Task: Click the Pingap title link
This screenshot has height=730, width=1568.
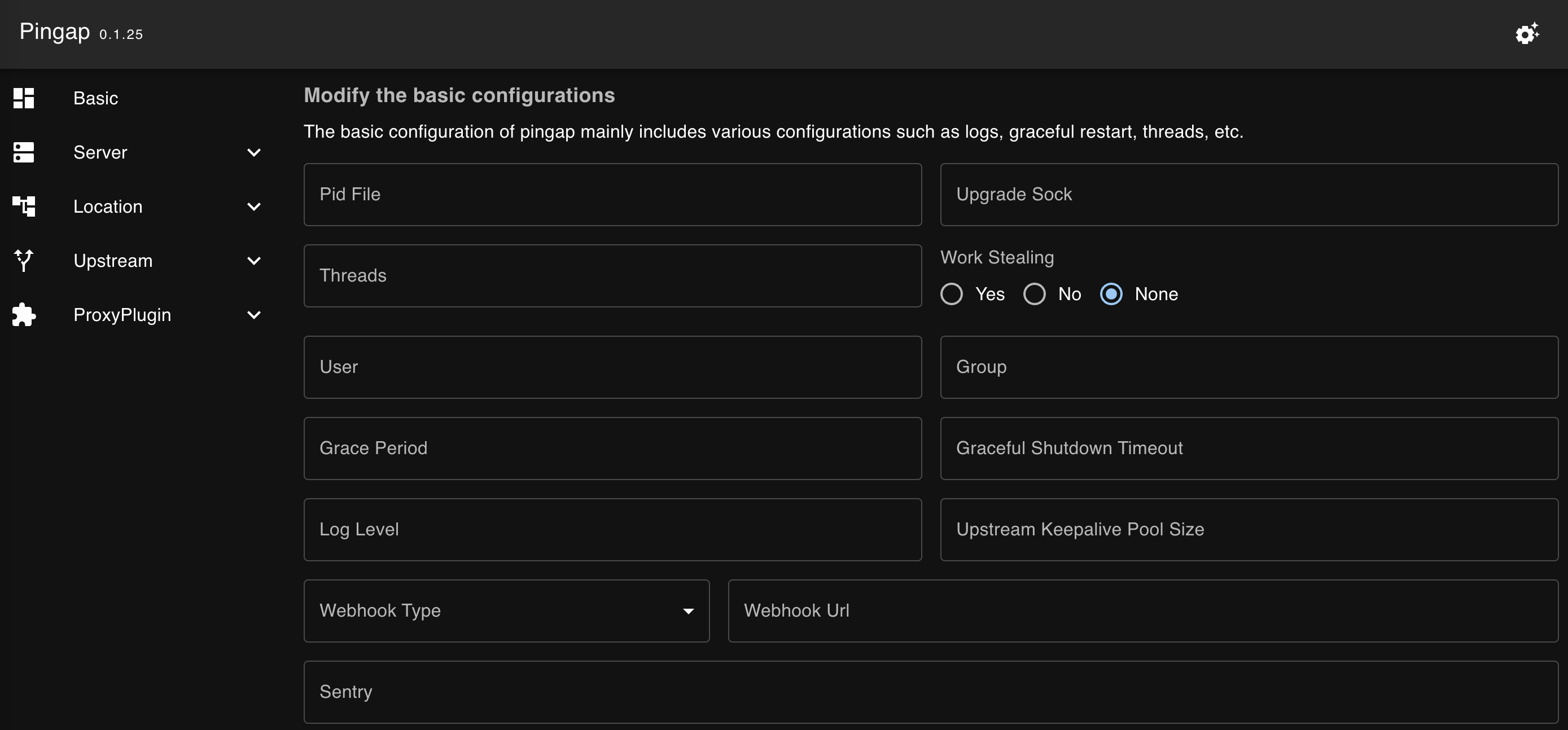Action: coord(55,32)
